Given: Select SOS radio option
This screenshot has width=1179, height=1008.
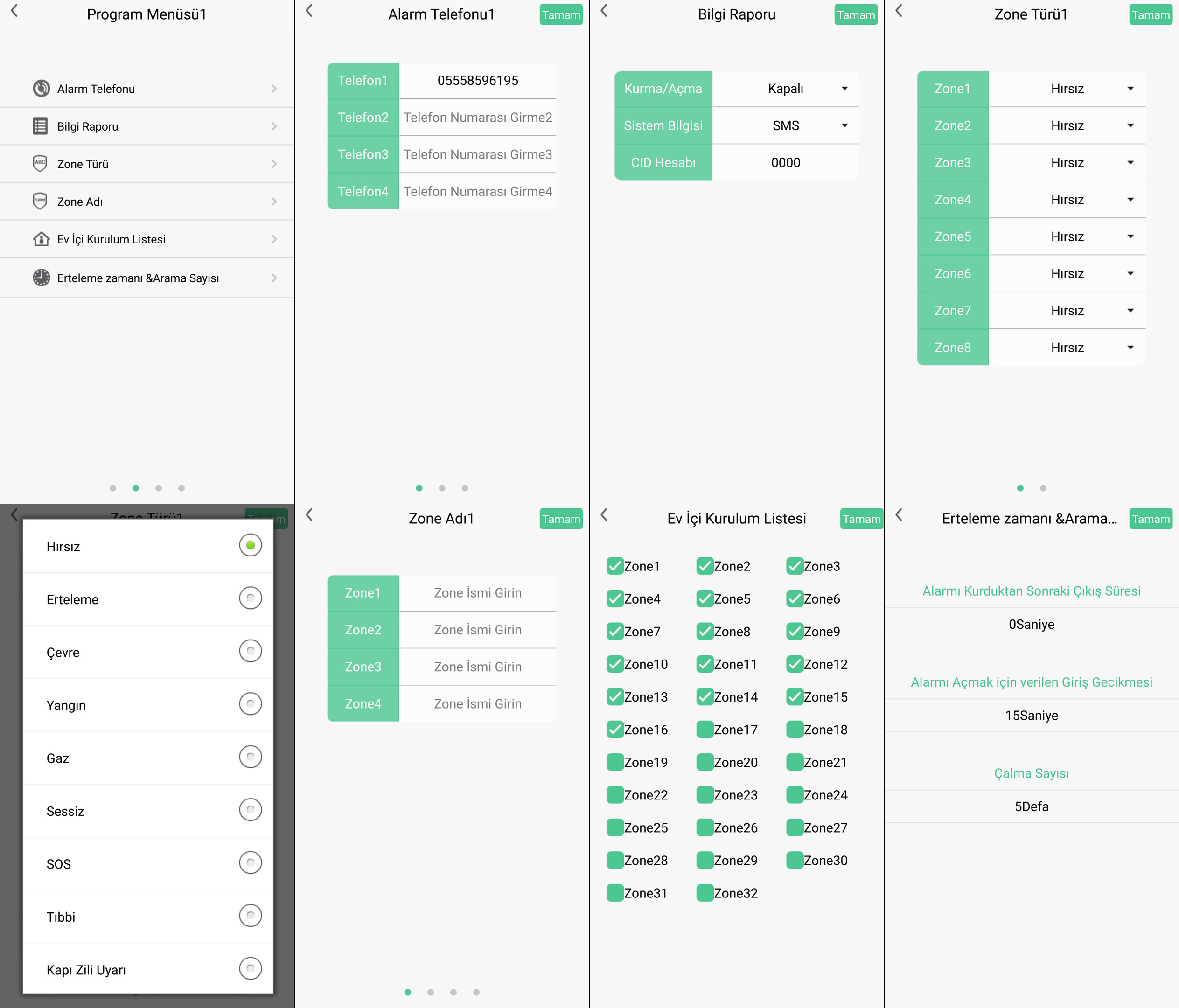Looking at the screenshot, I should (251, 863).
